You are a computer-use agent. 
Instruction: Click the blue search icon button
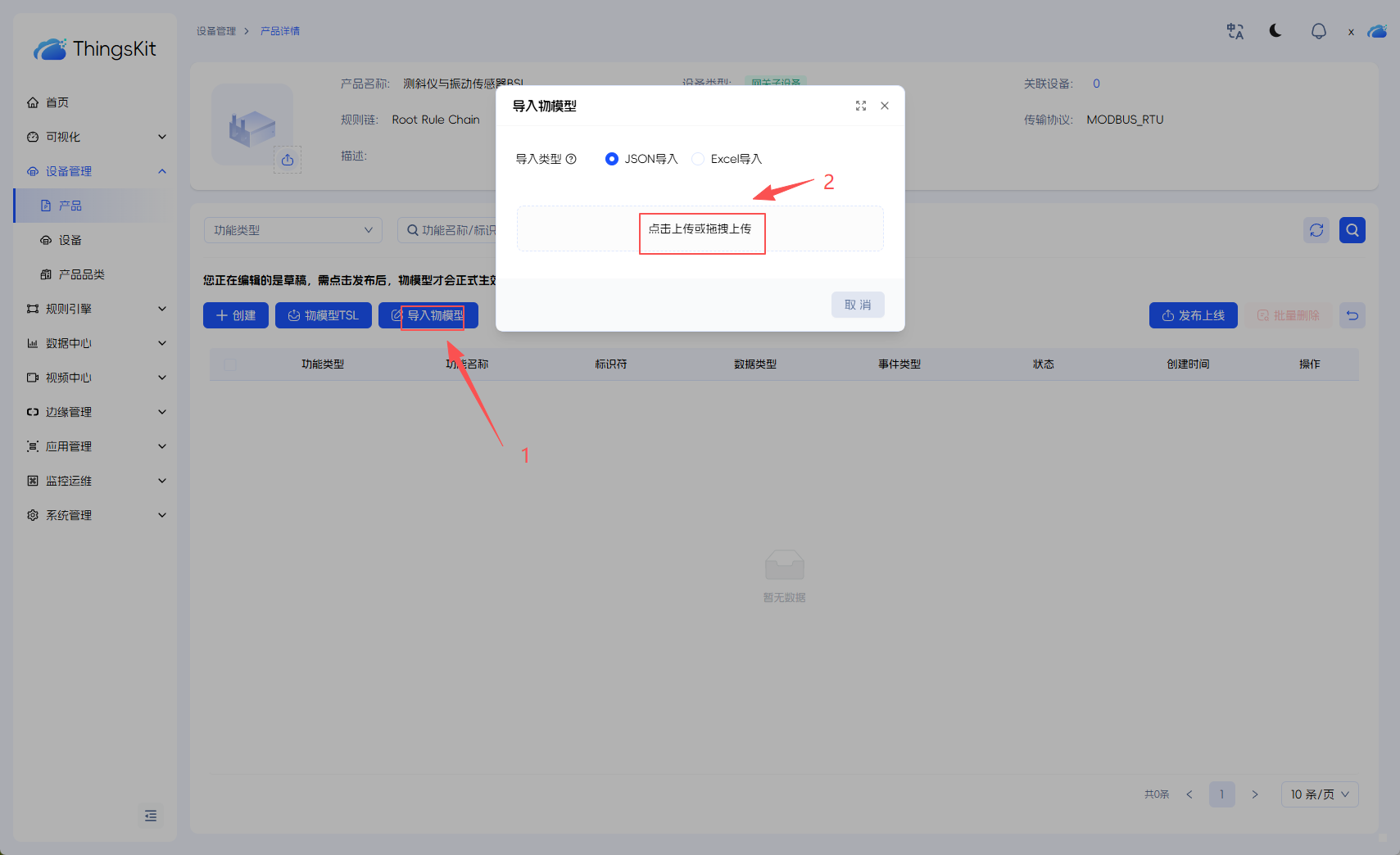[1352, 230]
